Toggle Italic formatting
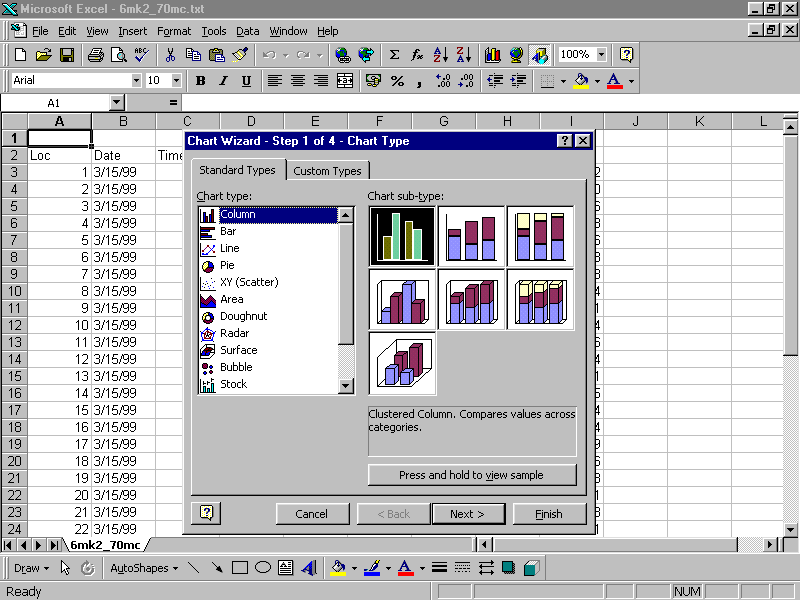 [x=223, y=81]
